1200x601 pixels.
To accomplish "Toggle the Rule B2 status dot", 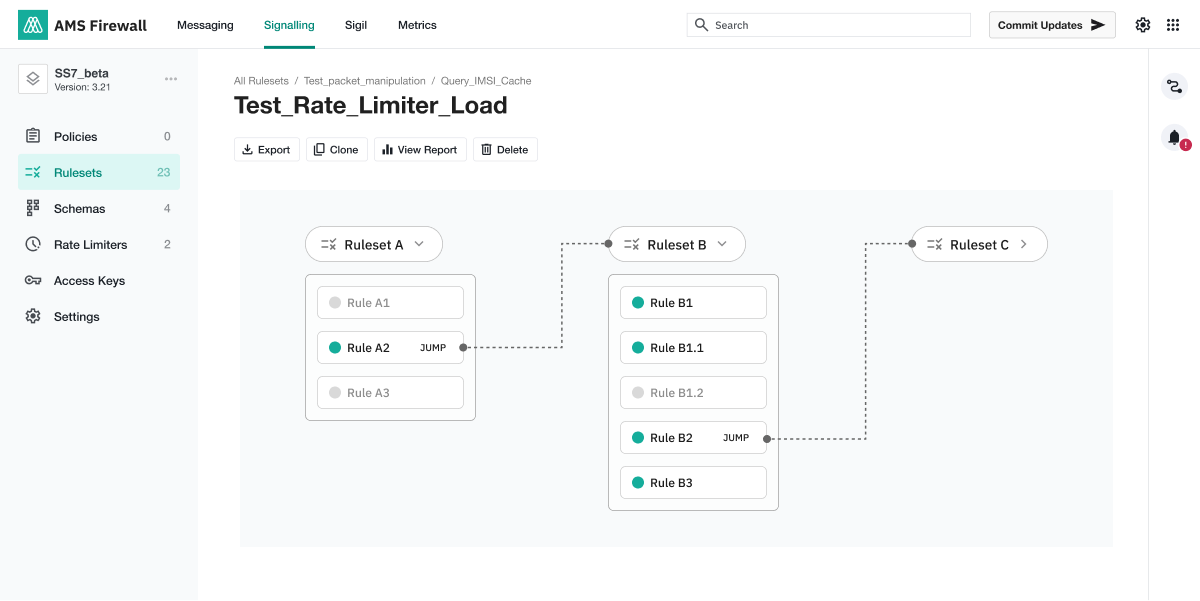I will [638, 438].
